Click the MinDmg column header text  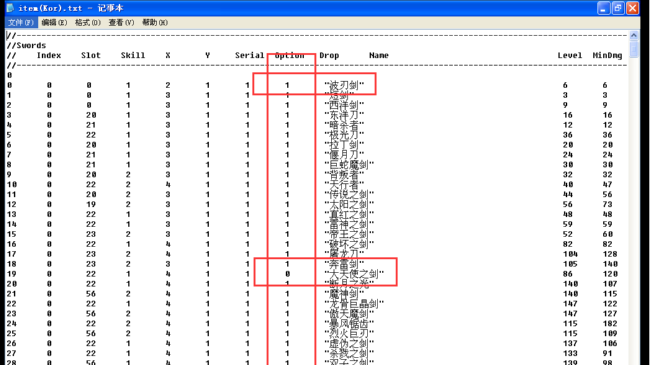[x=607, y=55]
